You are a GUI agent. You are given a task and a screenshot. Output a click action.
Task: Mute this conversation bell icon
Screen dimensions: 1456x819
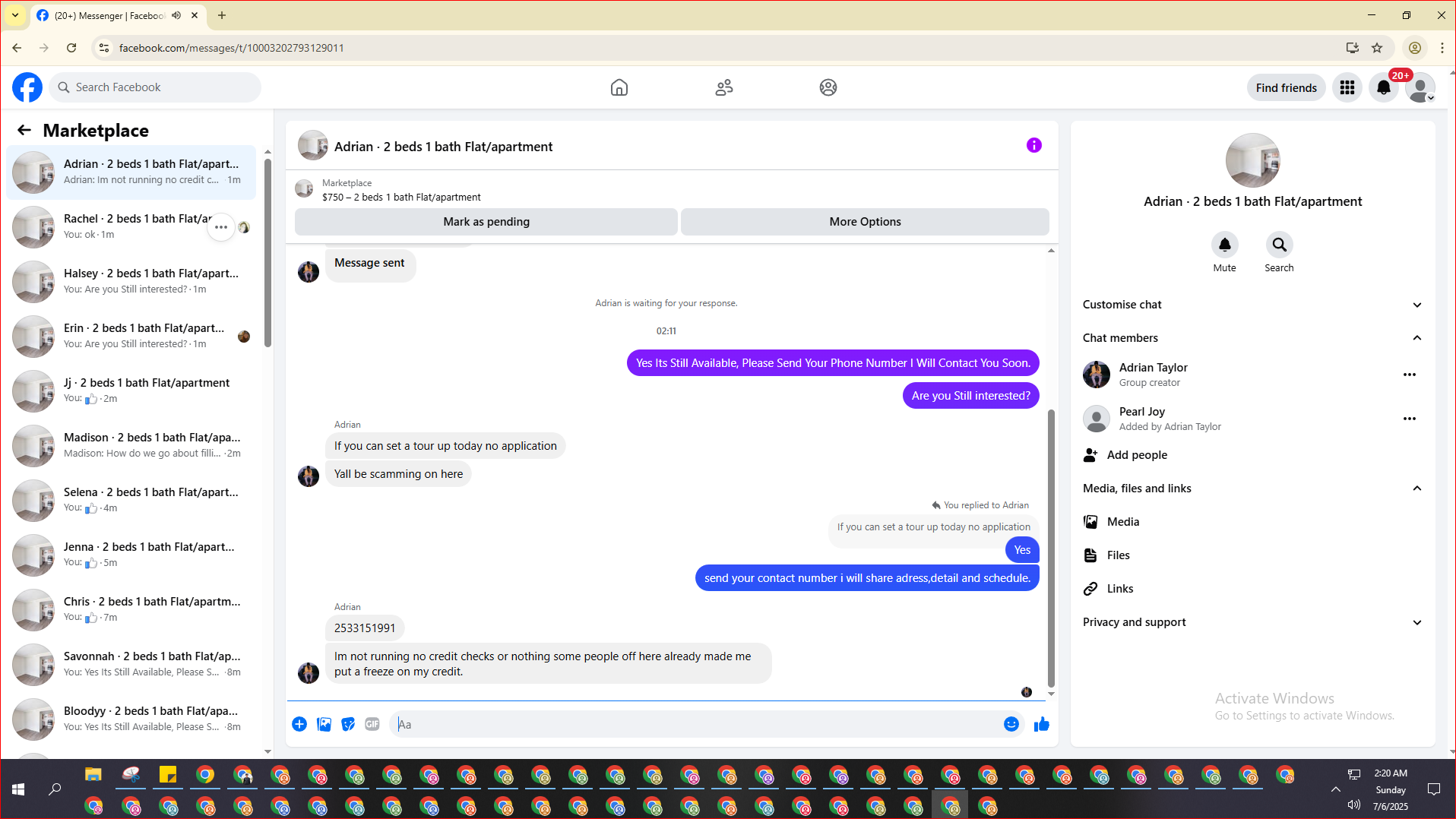point(1224,245)
